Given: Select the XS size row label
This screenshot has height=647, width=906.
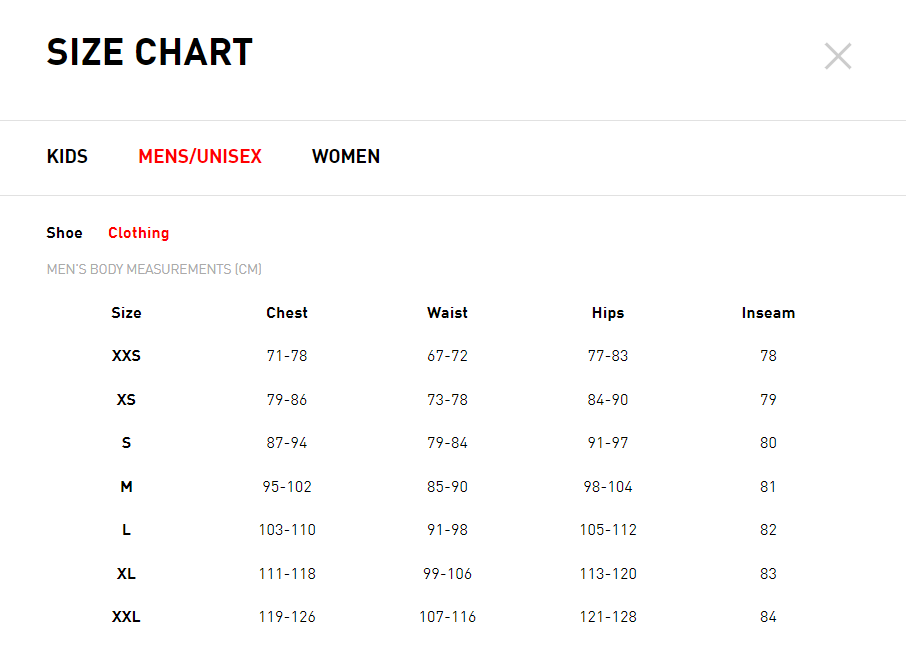Looking at the screenshot, I should (x=127, y=399).
